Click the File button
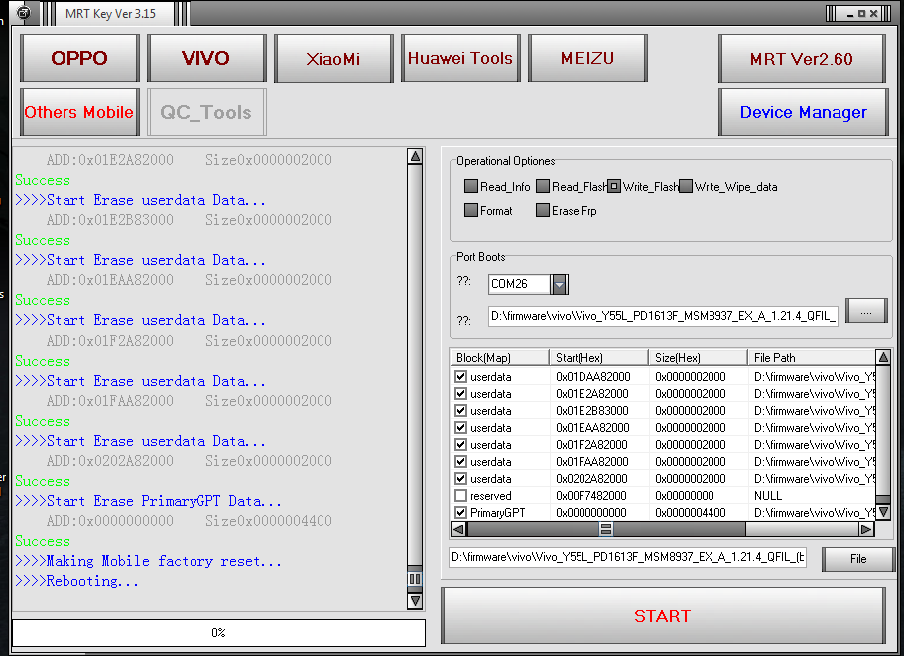This screenshot has height=656, width=904. pos(858,559)
